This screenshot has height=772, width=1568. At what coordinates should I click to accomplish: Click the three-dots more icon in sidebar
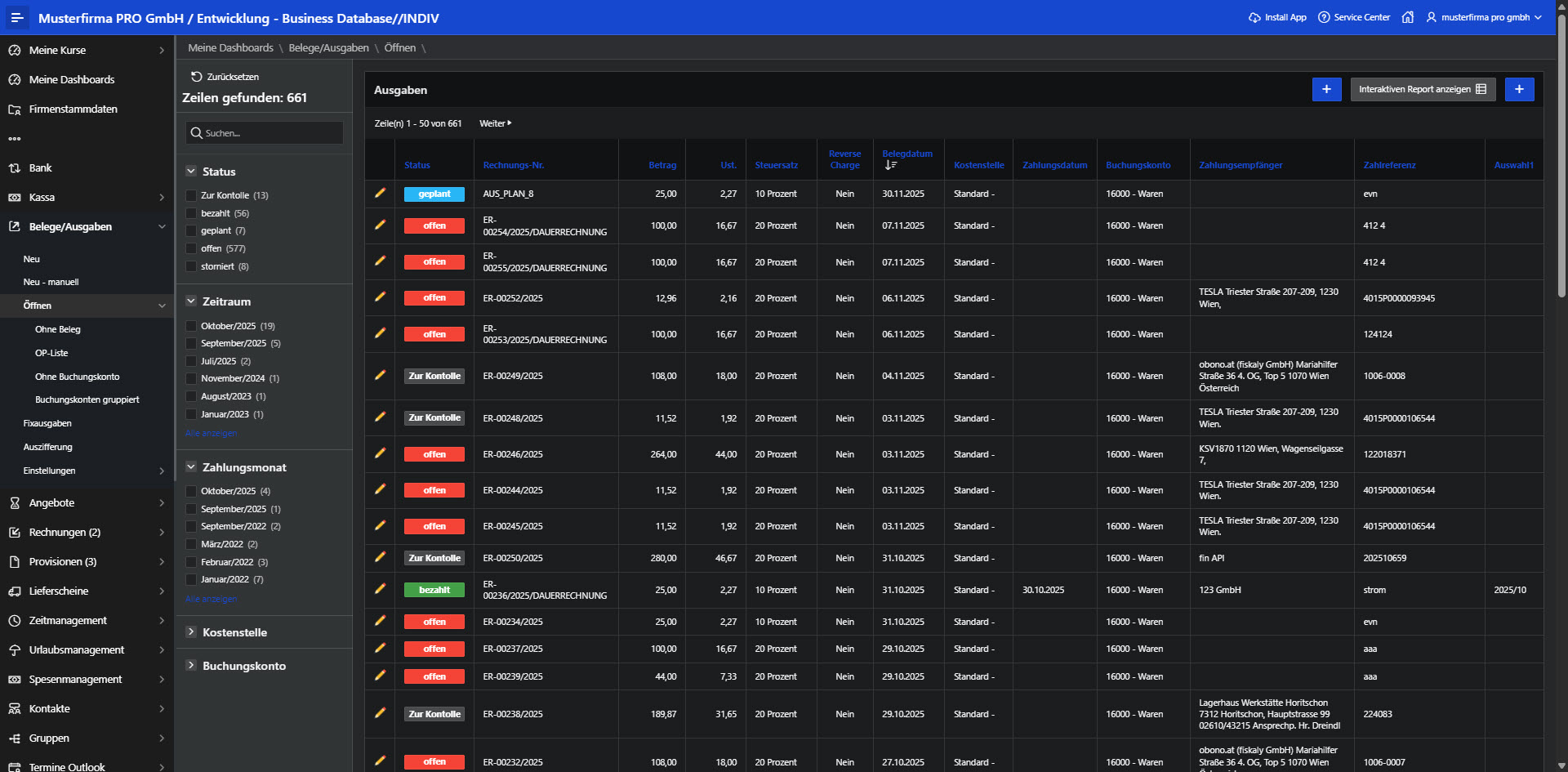(x=15, y=139)
